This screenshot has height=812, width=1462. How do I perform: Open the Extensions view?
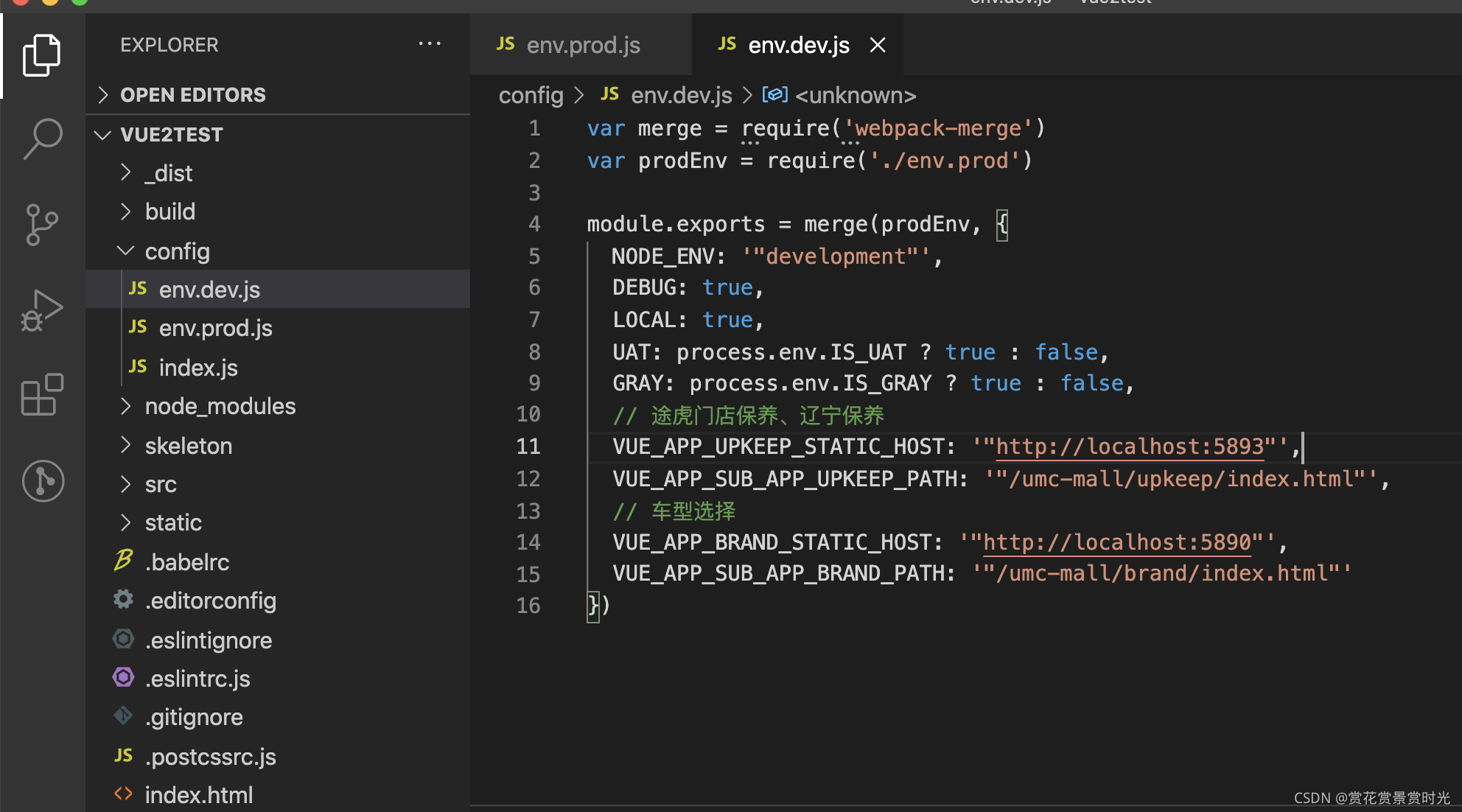point(42,395)
